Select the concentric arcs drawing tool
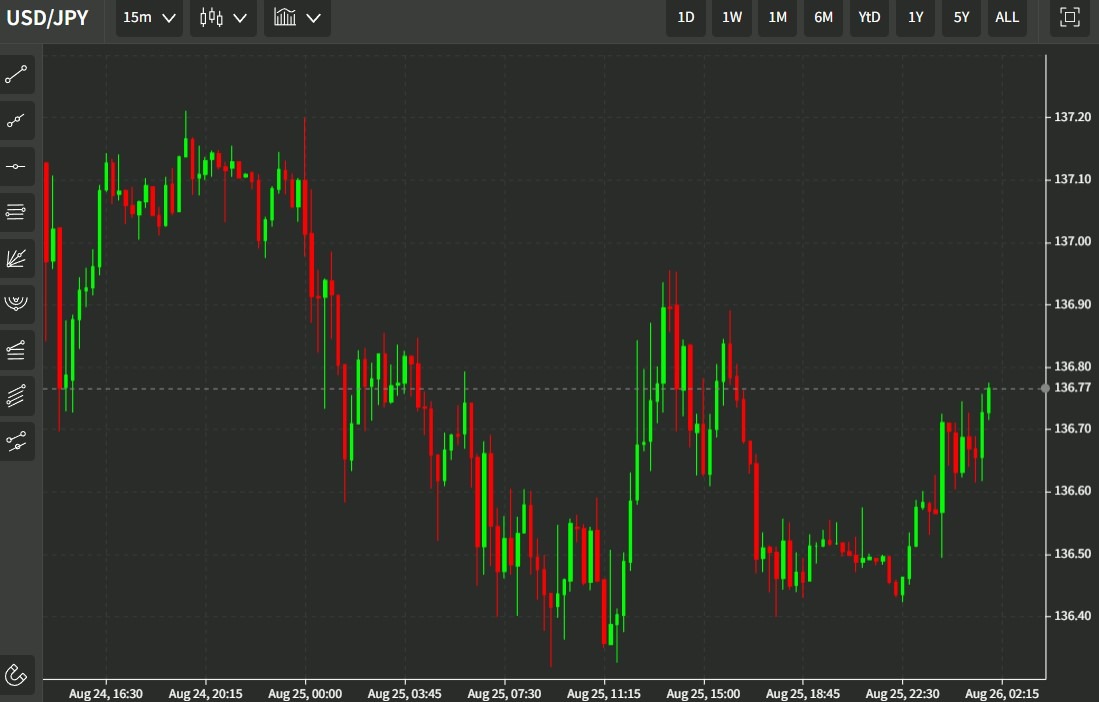 [x=16, y=304]
